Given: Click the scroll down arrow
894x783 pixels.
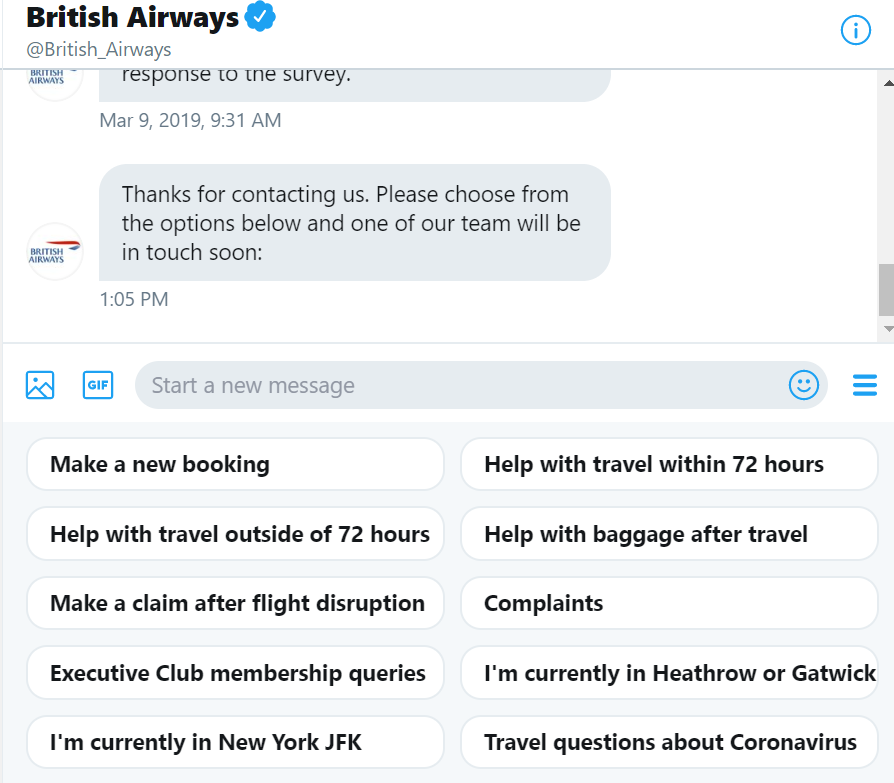Looking at the screenshot, I should [888, 328].
